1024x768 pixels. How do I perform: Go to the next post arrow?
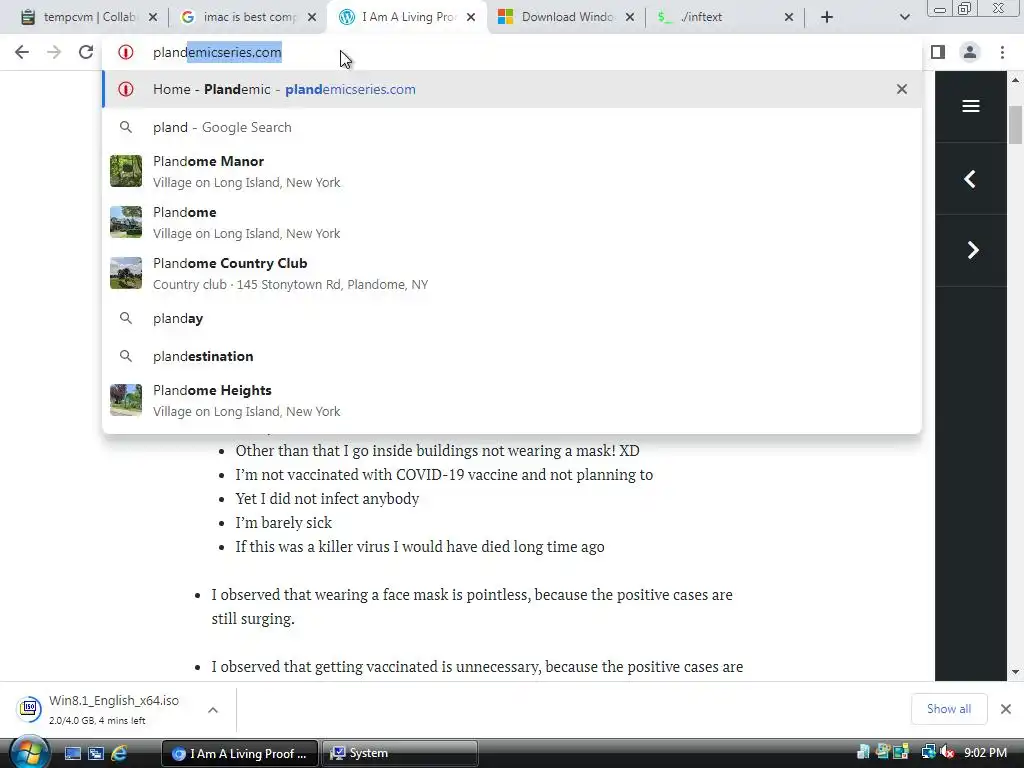click(970, 250)
